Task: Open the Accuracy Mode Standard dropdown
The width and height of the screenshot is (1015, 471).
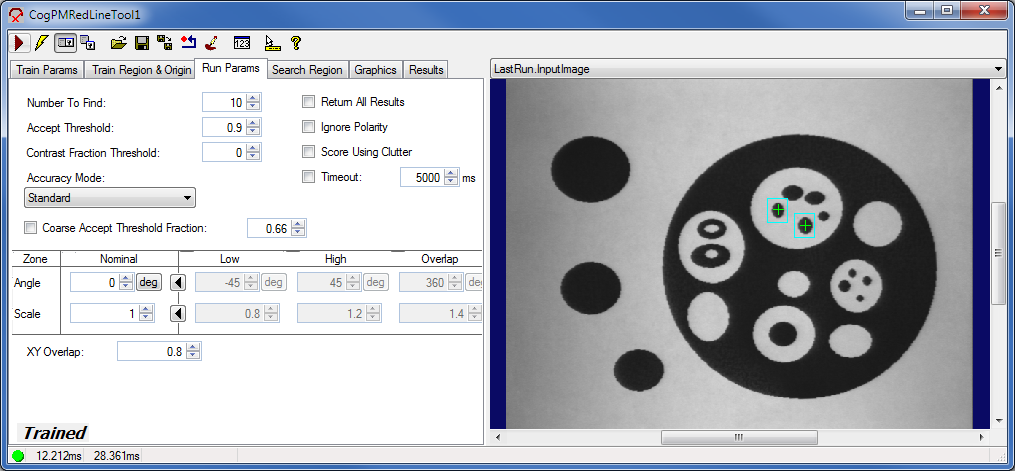Action: pyautogui.click(x=110, y=198)
